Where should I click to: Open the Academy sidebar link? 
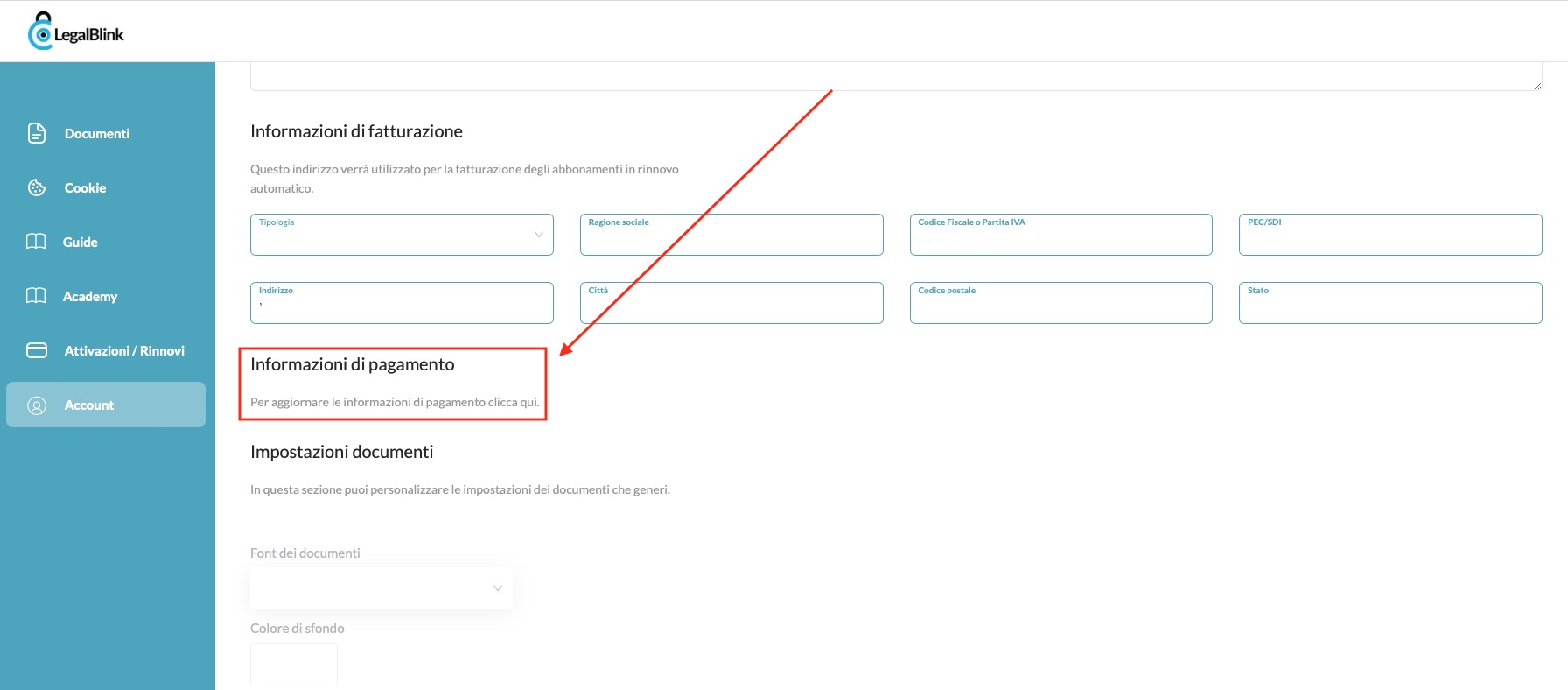click(89, 296)
